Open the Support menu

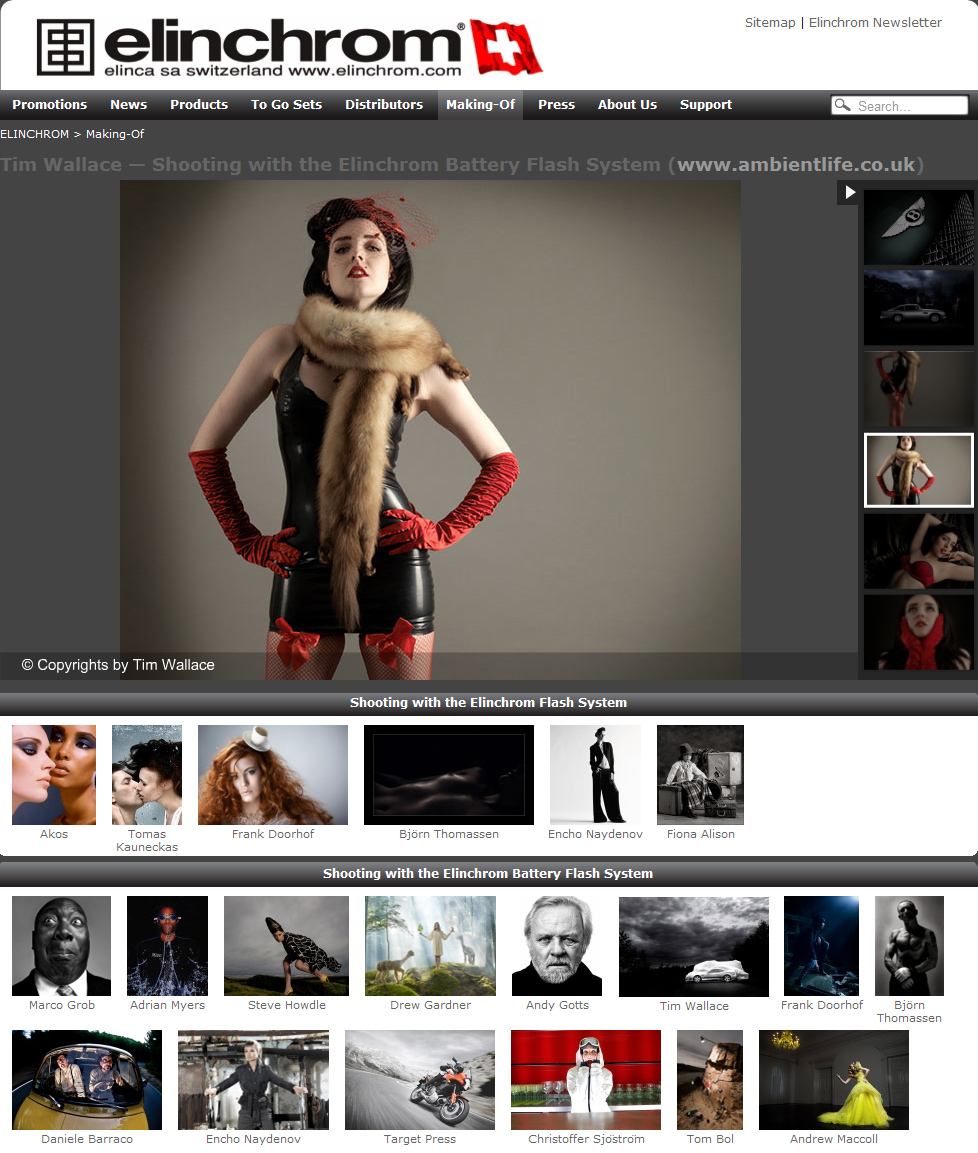[705, 104]
